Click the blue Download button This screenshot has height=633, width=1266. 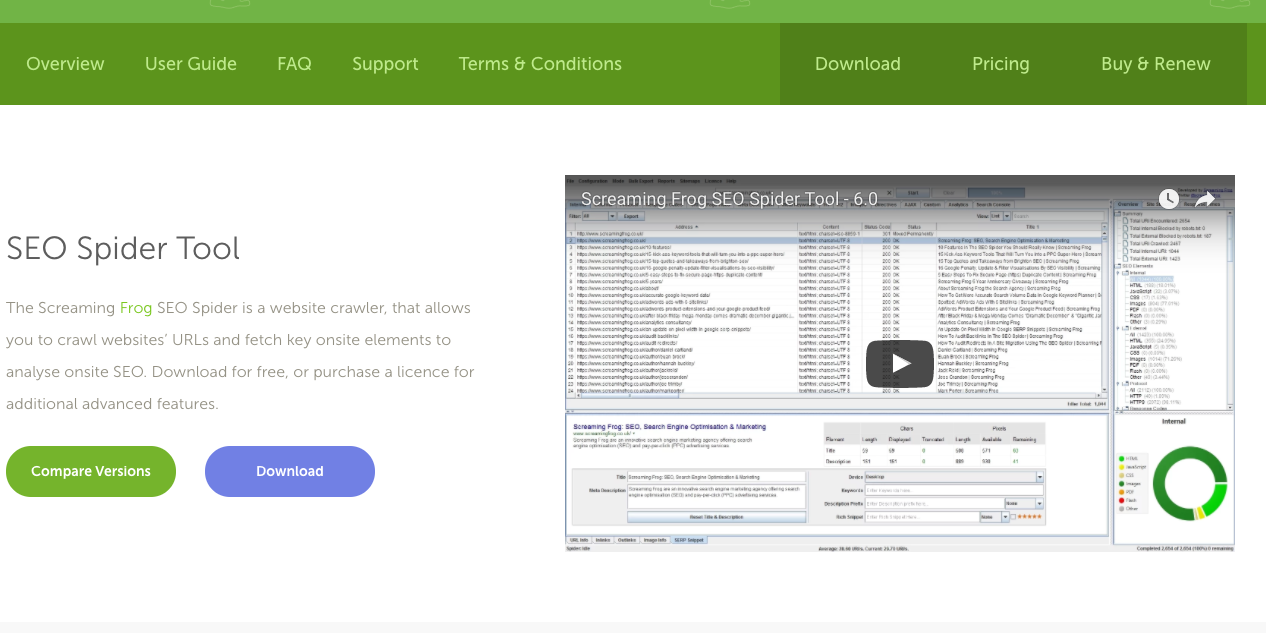pos(290,471)
